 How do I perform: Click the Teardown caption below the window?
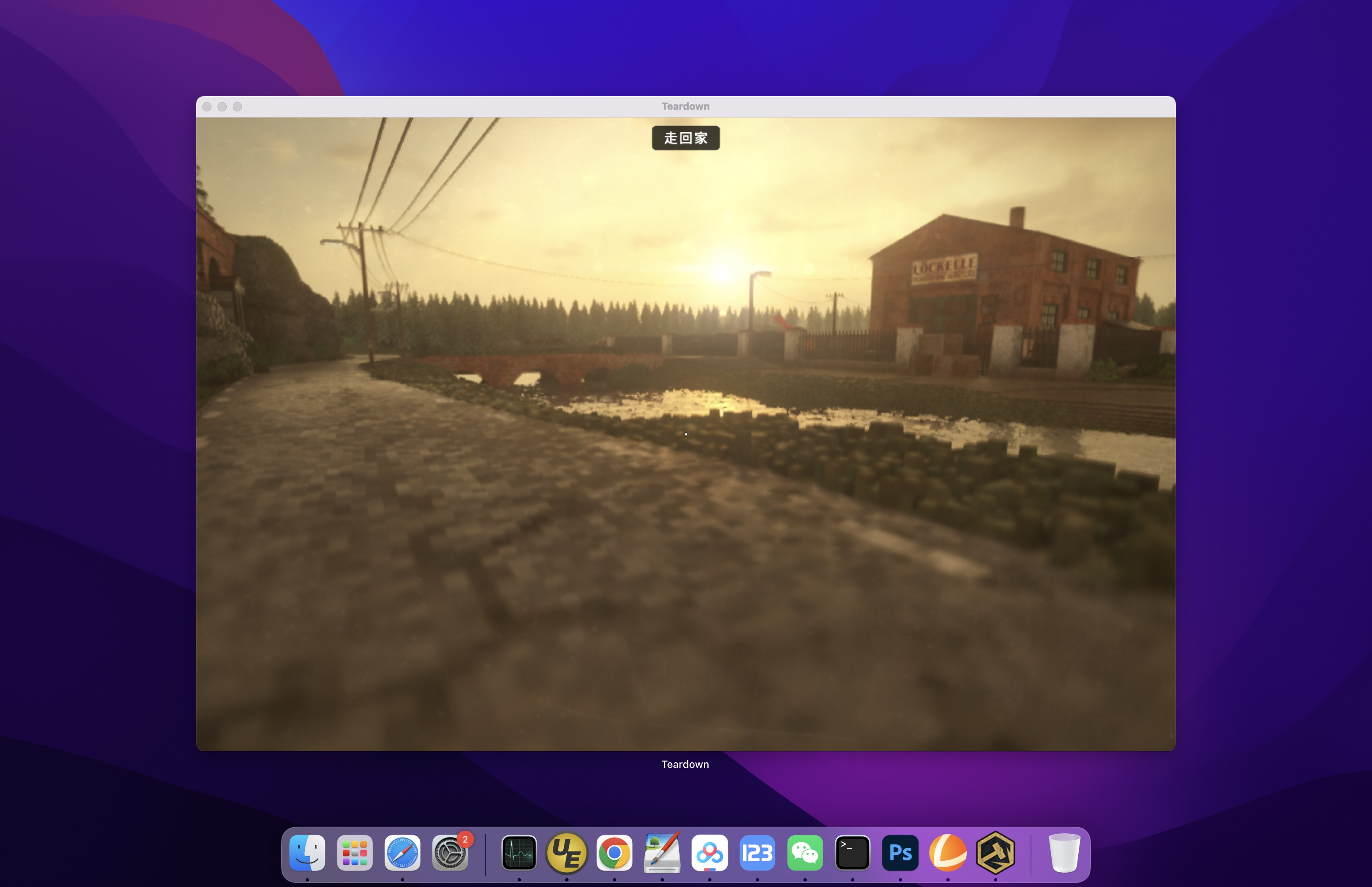pyautogui.click(x=685, y=764)
